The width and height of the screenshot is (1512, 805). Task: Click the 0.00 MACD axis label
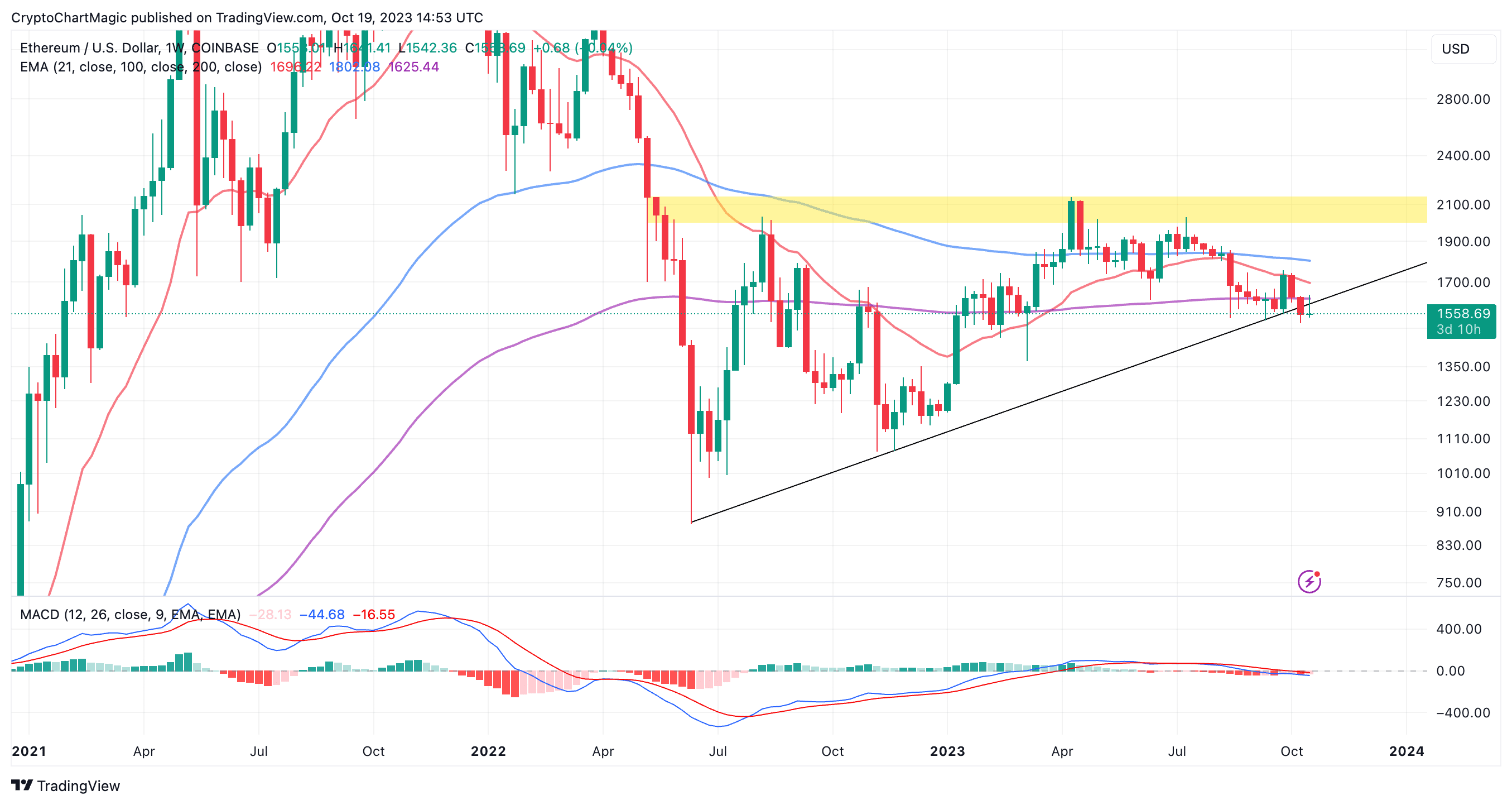click(x=1451, y=670)
